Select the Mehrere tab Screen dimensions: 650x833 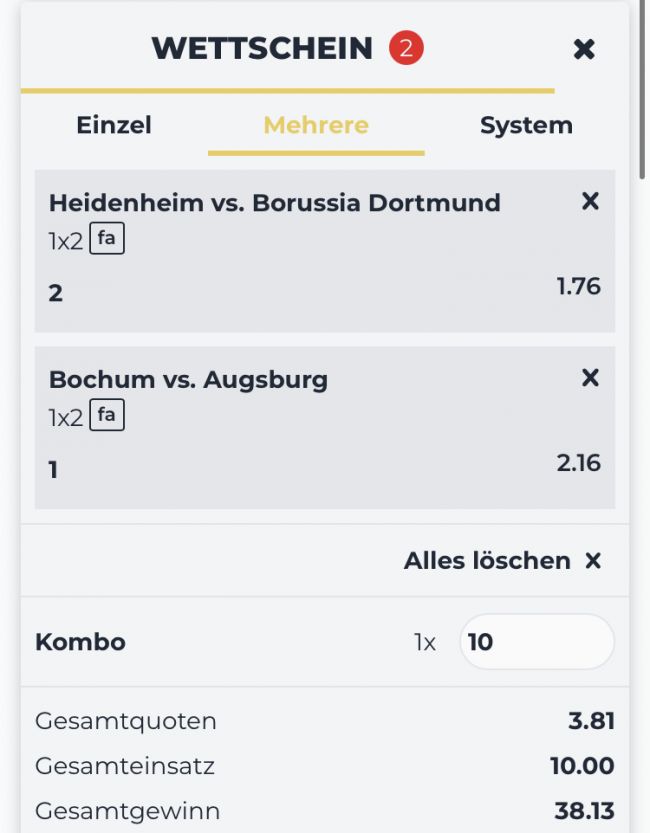click(316, 125)
